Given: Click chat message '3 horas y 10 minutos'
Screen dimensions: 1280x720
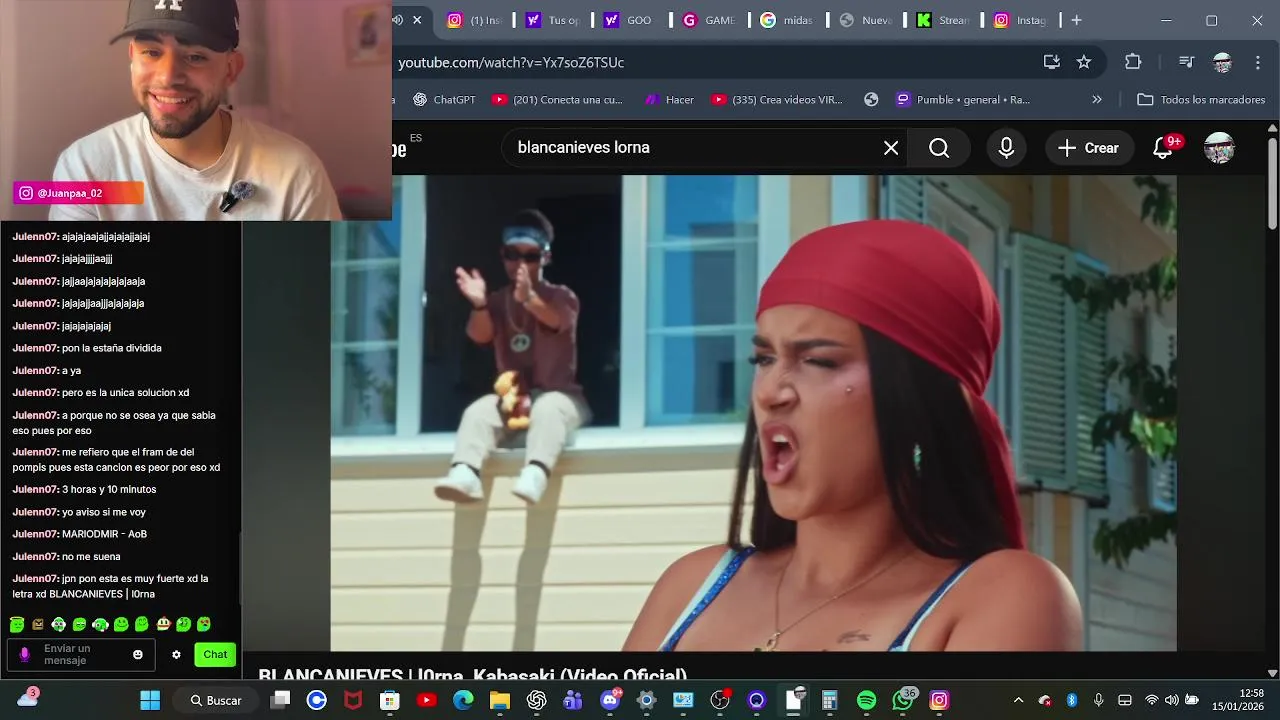Looking at the screenshot, I should (x=109, y=489).
